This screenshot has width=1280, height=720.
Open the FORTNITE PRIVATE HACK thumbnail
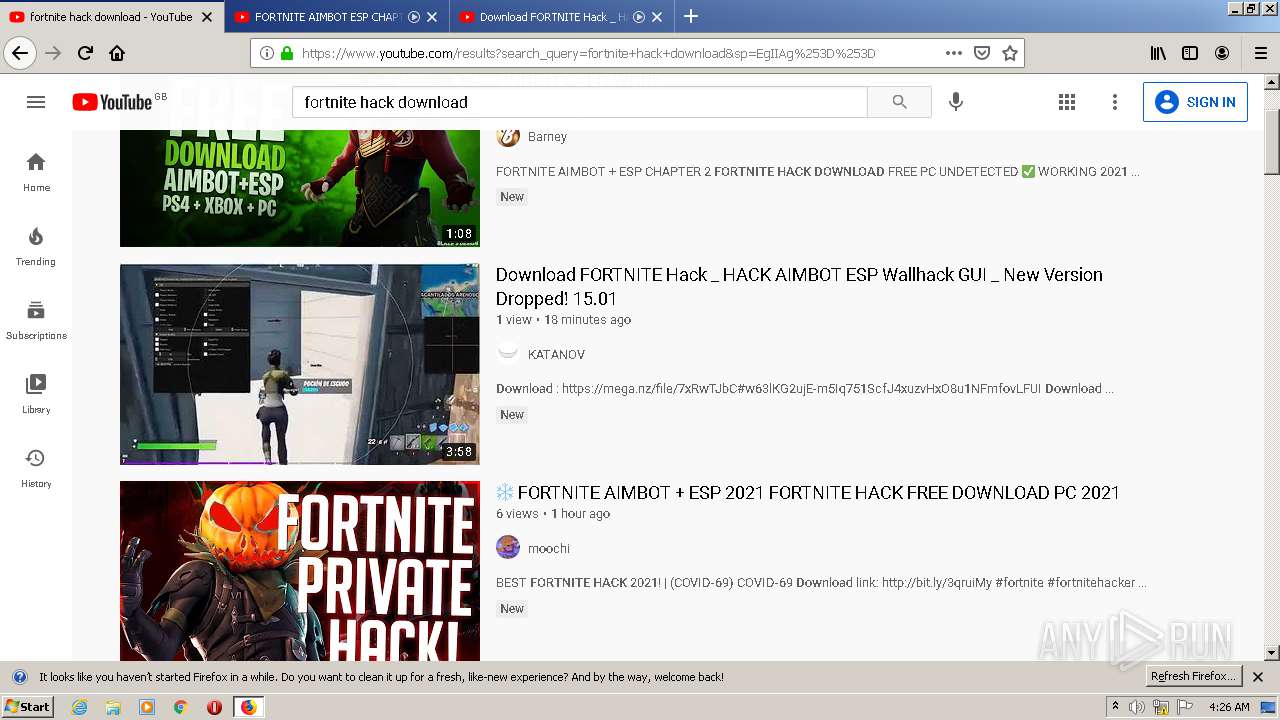pyautogui.click(x=300, y=571)
